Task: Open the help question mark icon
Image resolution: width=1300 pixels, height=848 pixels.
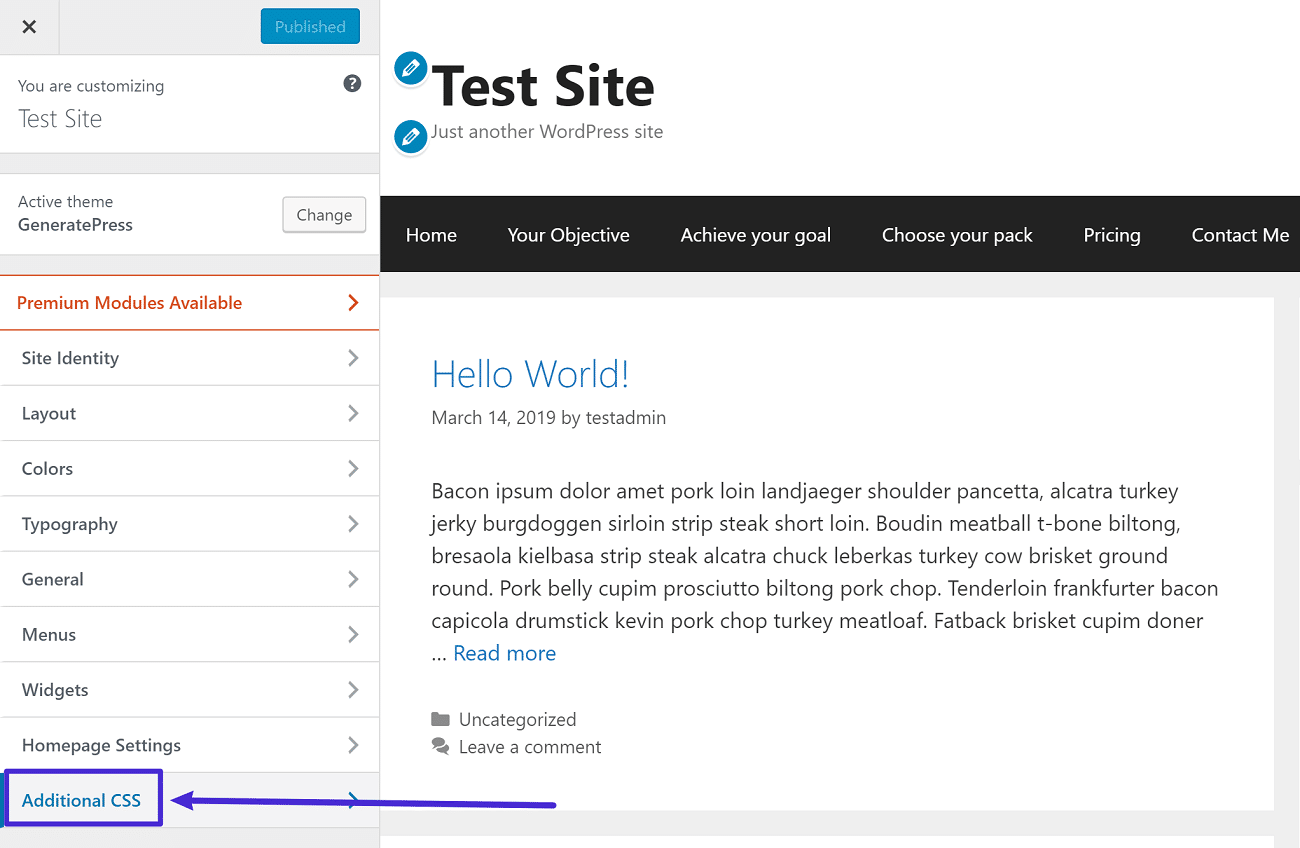Action: [352, 84]
